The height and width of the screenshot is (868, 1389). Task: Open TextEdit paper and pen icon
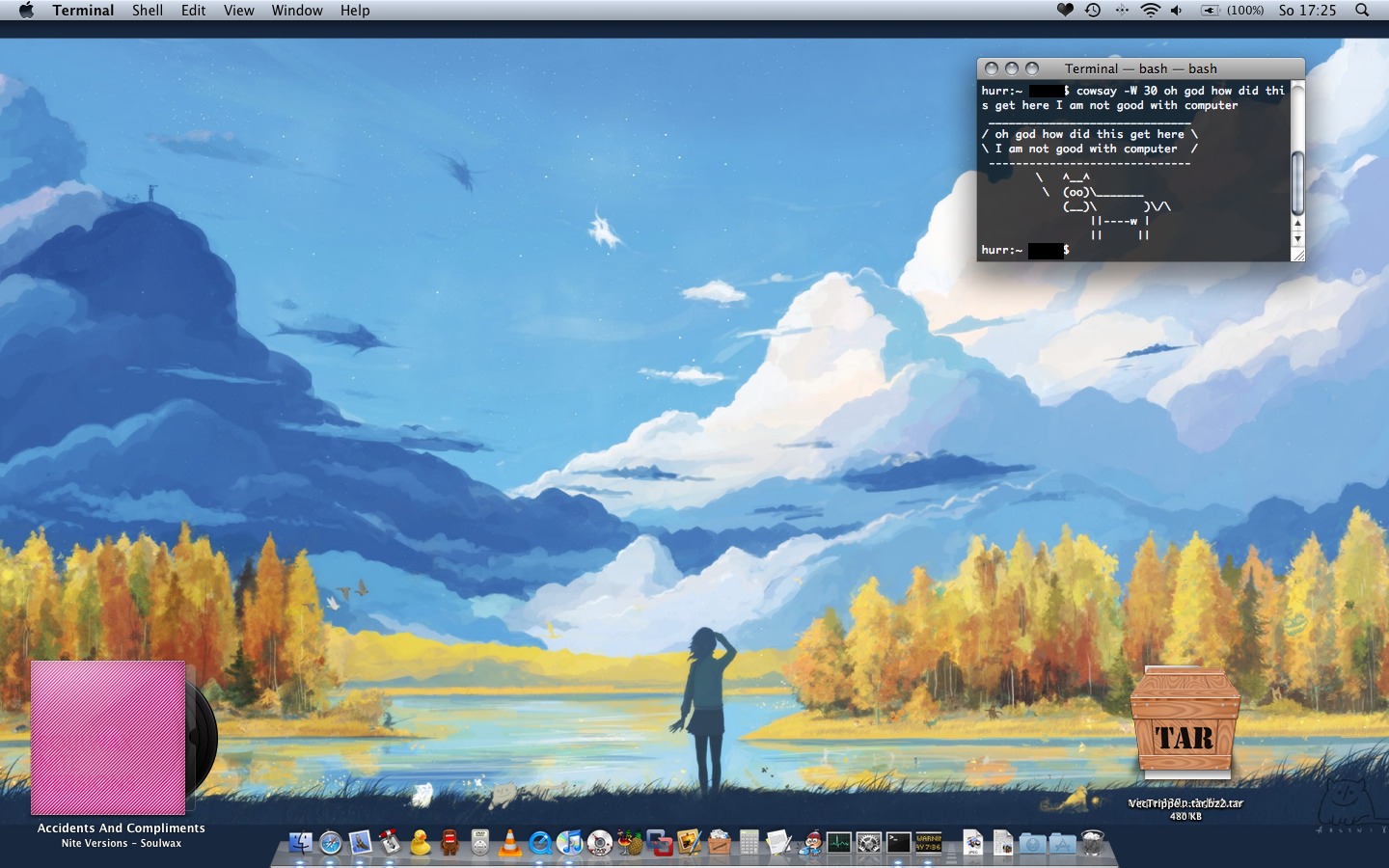click(779, 843)
